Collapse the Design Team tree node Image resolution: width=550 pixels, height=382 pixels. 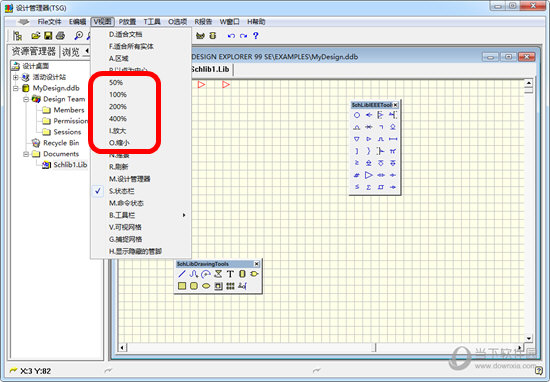point(26,99)
